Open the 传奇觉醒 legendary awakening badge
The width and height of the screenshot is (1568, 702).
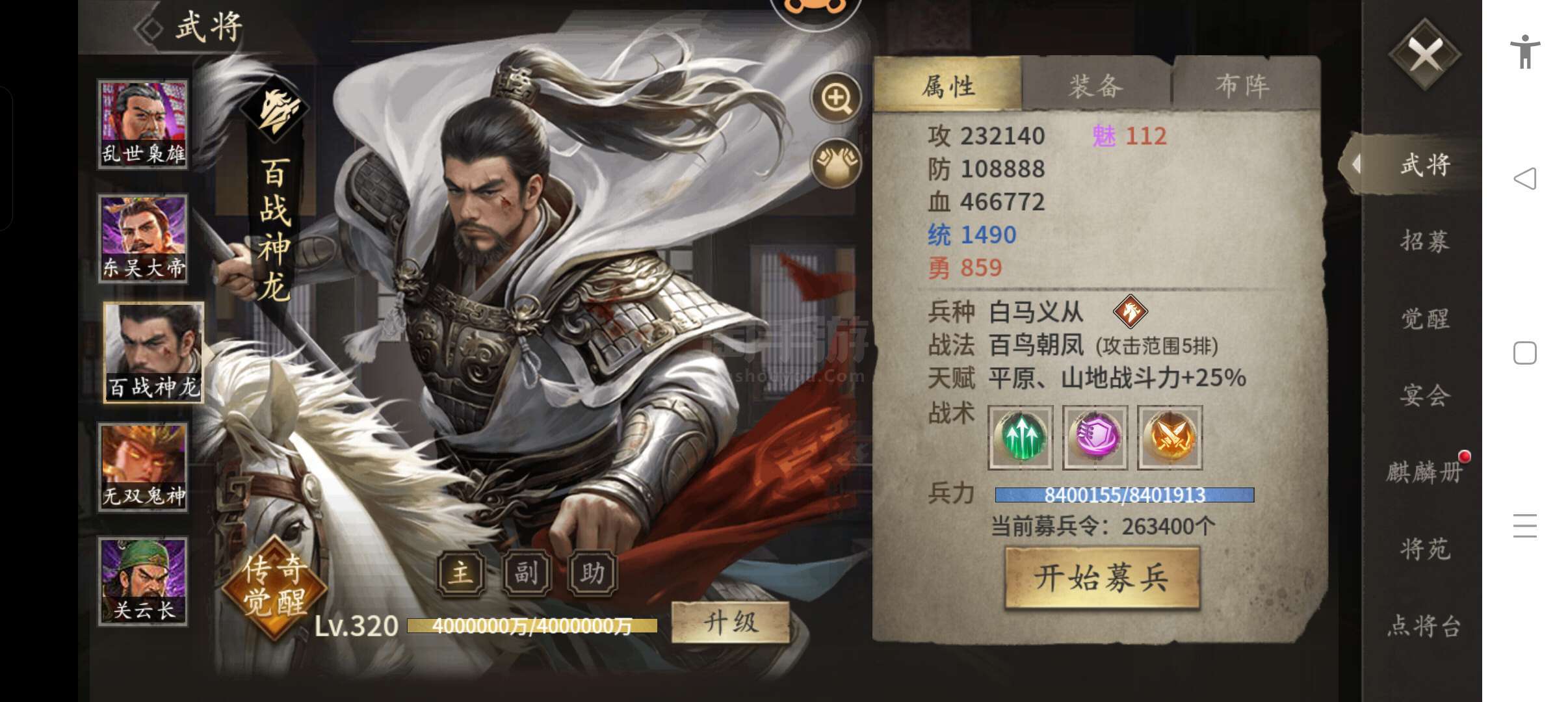click(274, 587)
